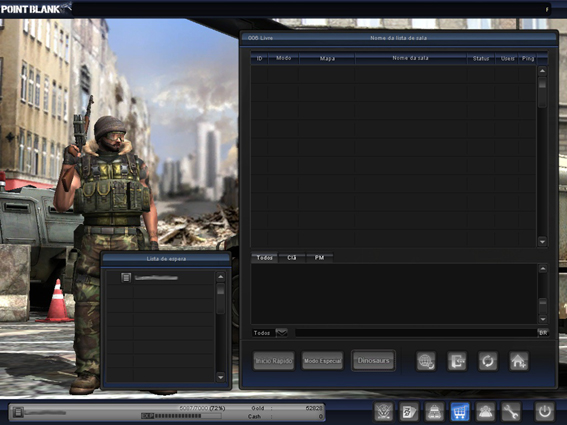Click the room list scrollbar thumb
567x425 pixels.
coord(542,91)
